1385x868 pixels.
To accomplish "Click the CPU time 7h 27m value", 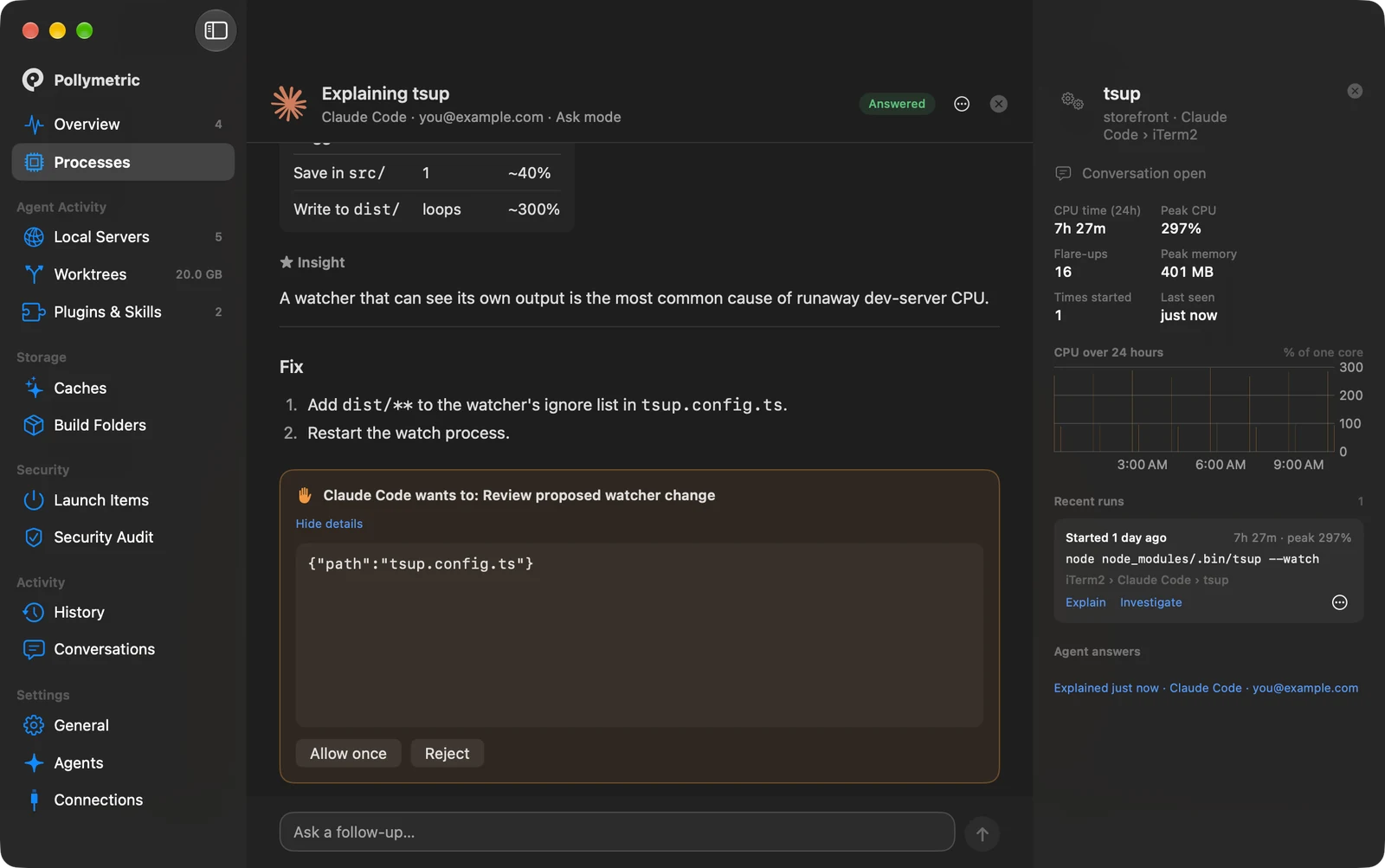I will point(1079,228).
